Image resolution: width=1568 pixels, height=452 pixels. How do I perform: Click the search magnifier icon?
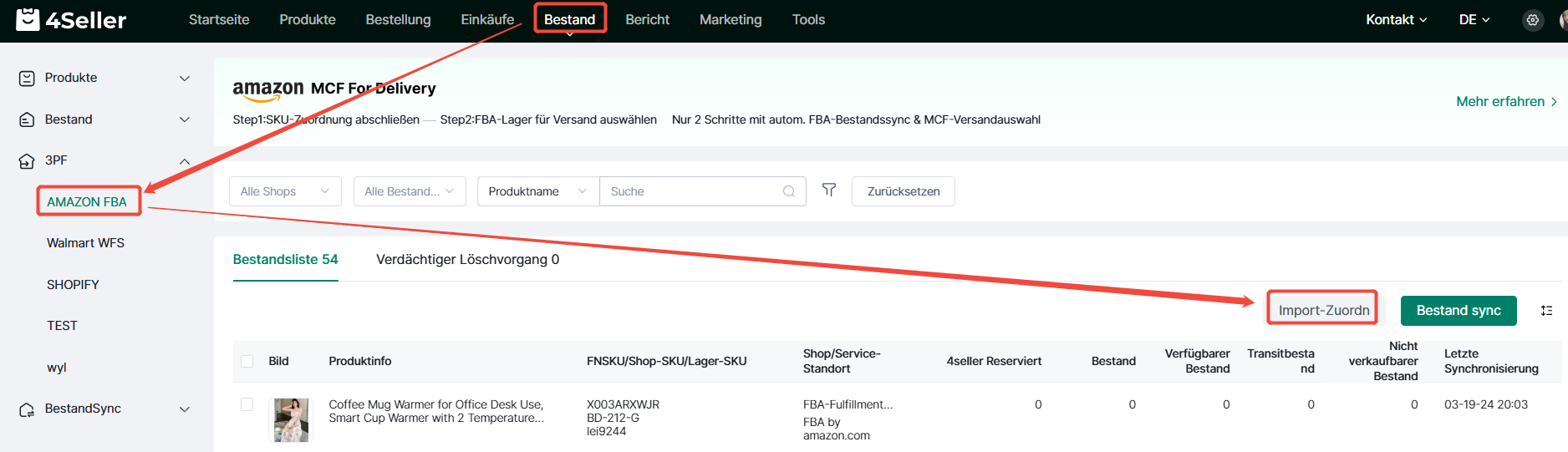click(x=788, y=191)
